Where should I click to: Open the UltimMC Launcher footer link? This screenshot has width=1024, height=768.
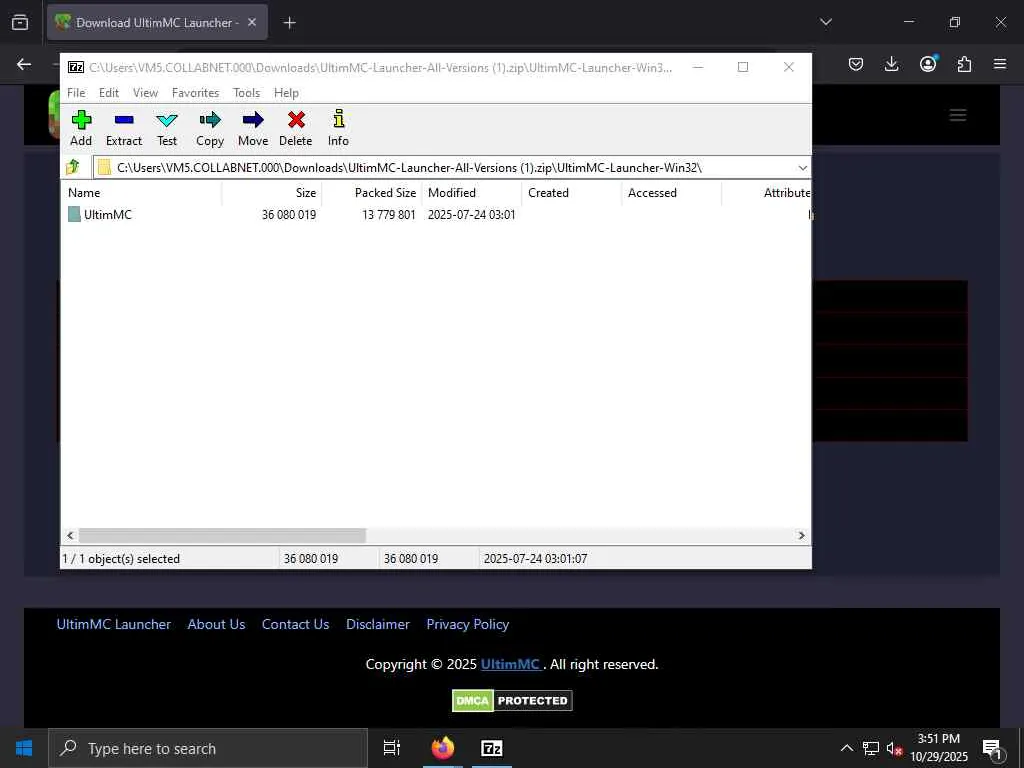(x=114, y=624)
